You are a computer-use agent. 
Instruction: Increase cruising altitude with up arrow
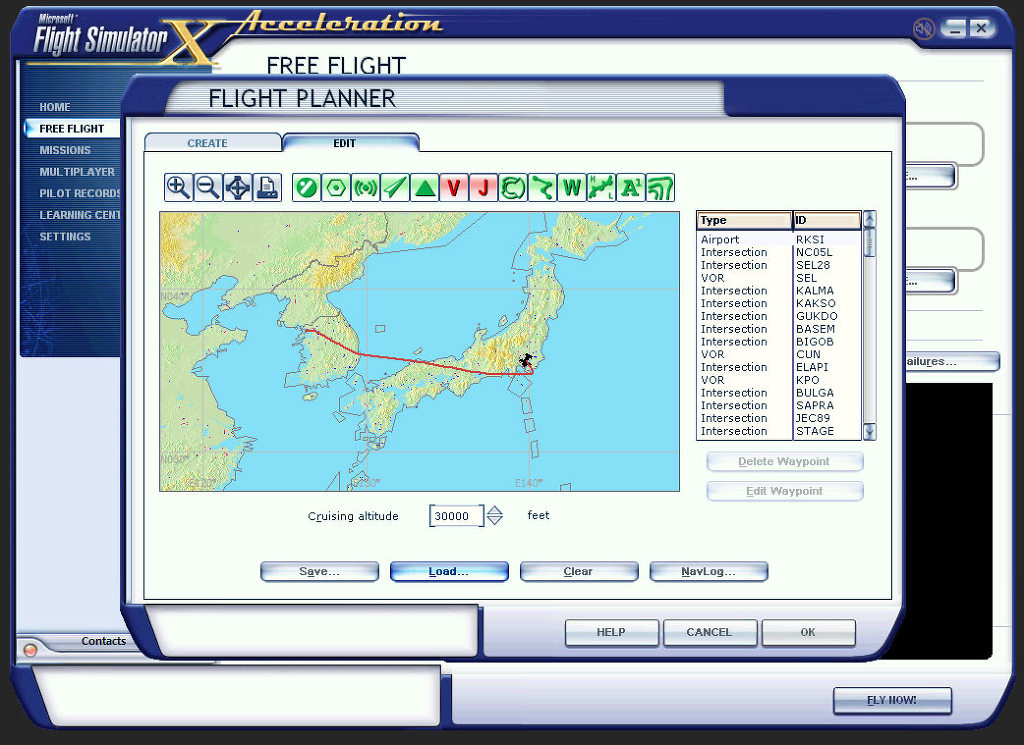pyautogui.click(x=495, y=510)
